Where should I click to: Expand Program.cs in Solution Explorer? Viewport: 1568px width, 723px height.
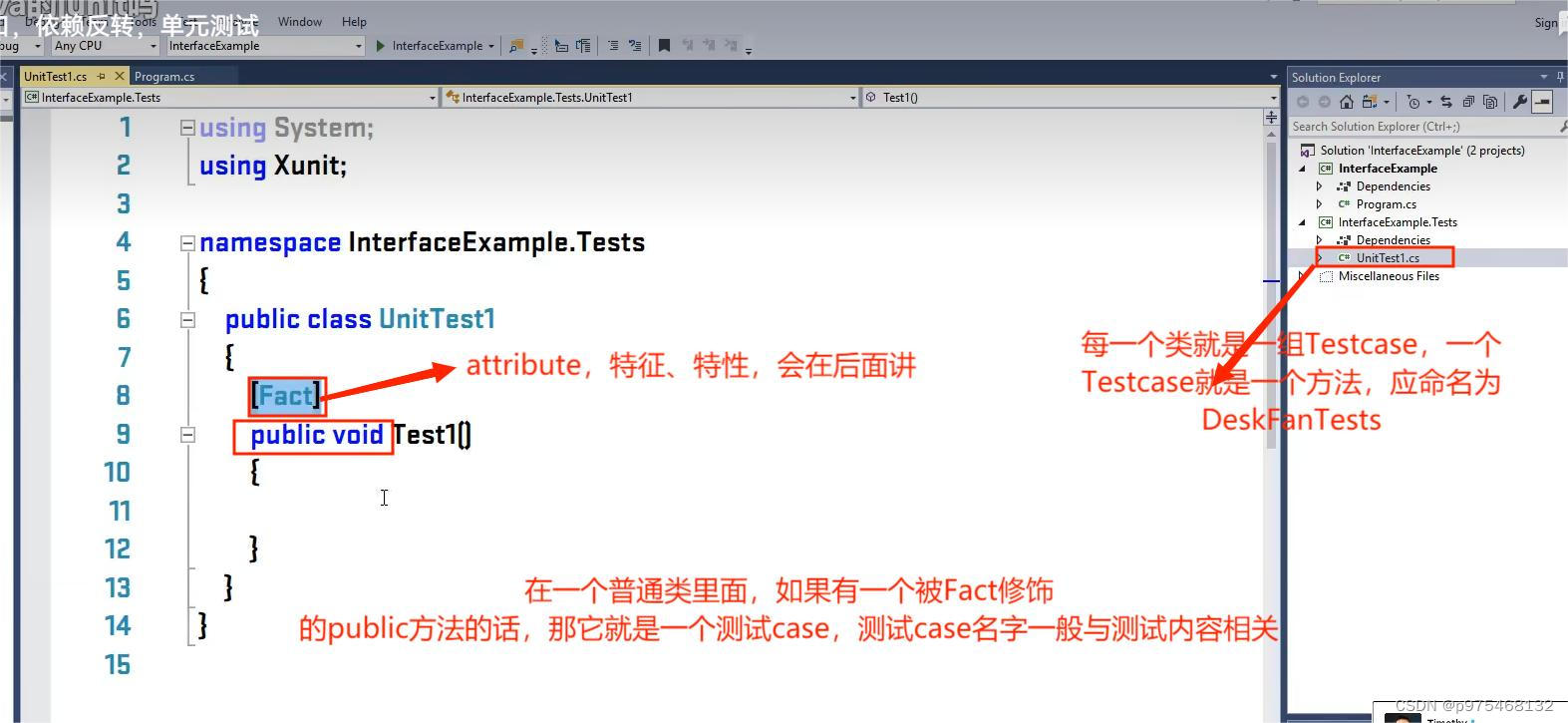[1319, 204]
